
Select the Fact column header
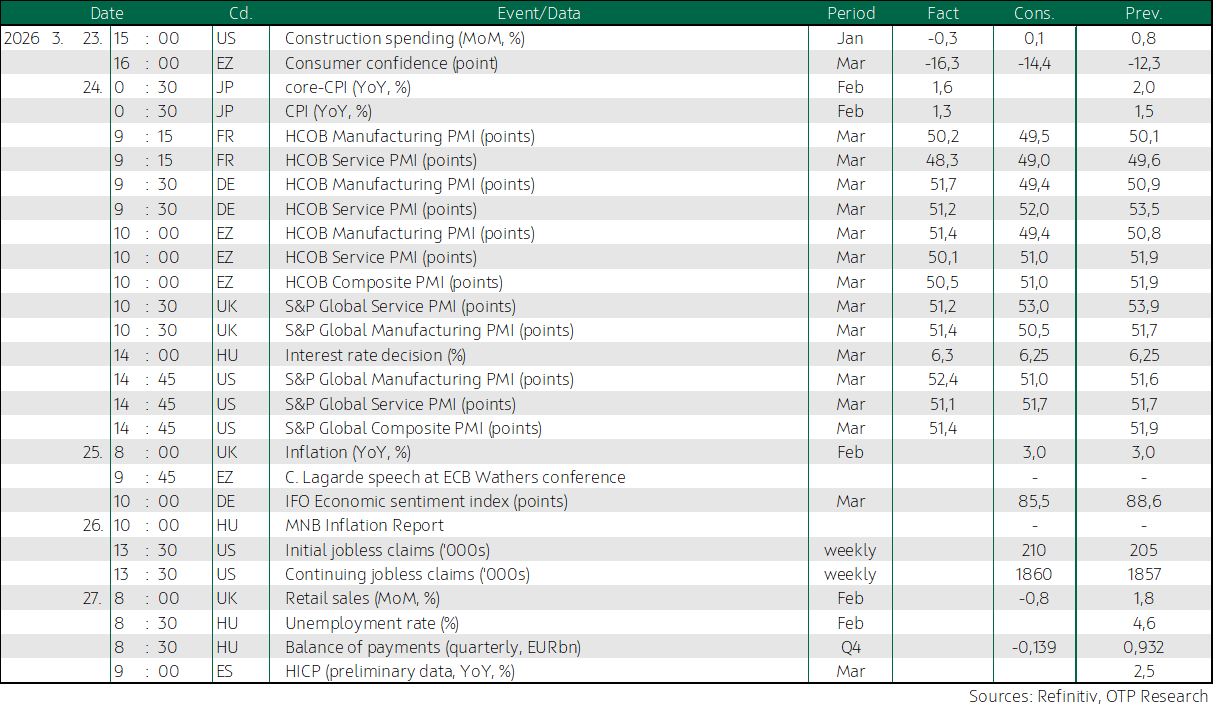click(943, 13)
